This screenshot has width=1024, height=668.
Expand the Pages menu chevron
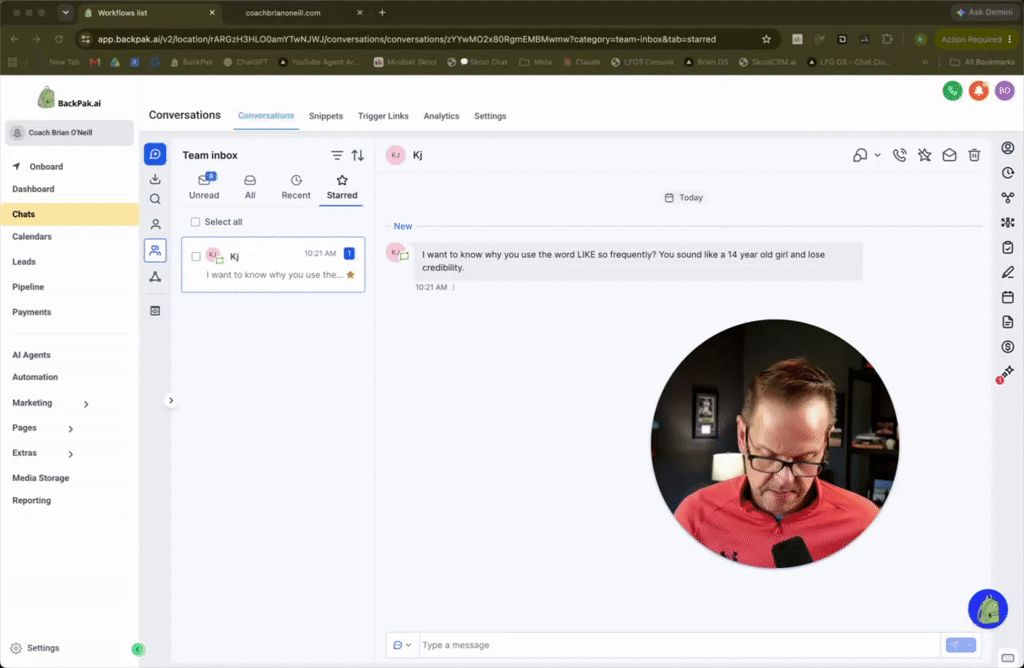(71, 429)
